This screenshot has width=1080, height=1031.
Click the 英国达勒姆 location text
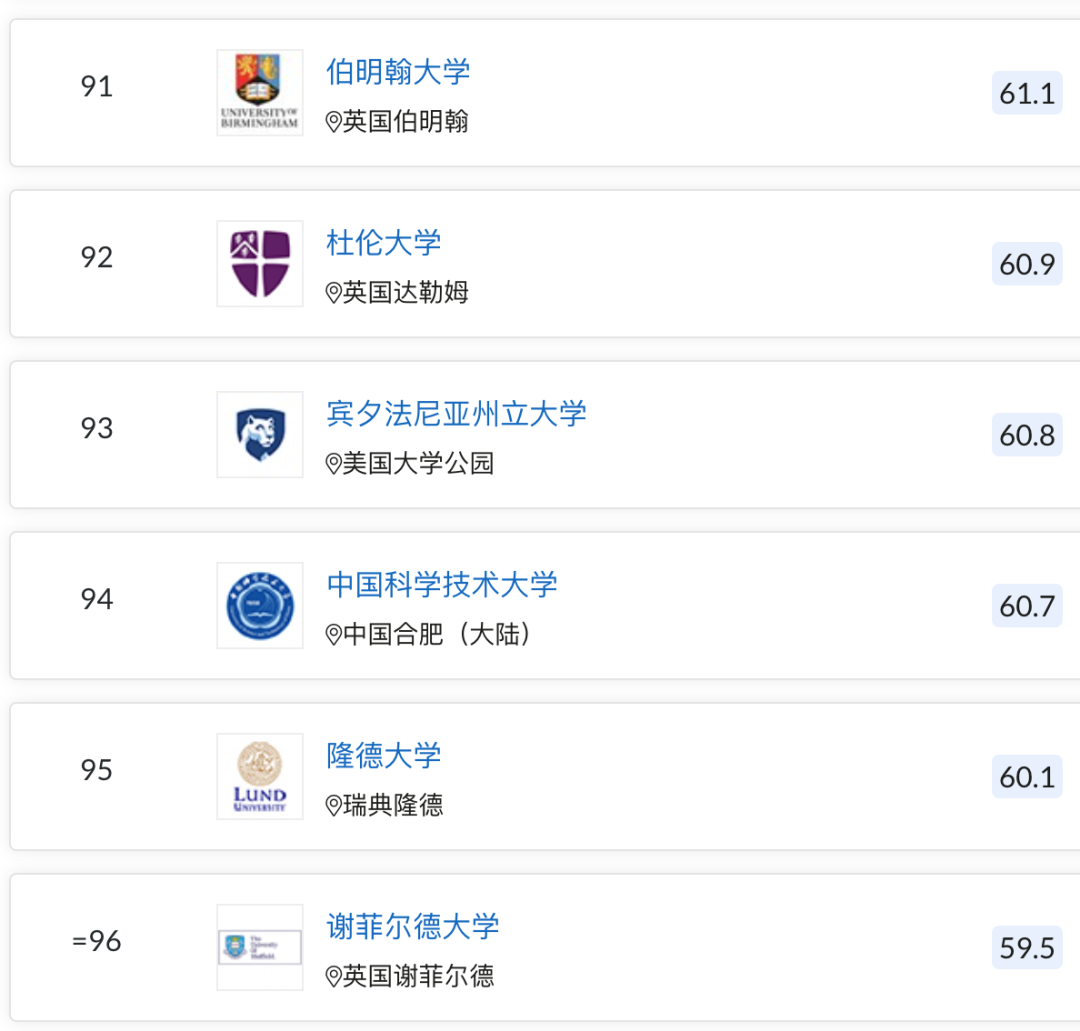coord(406,293)
